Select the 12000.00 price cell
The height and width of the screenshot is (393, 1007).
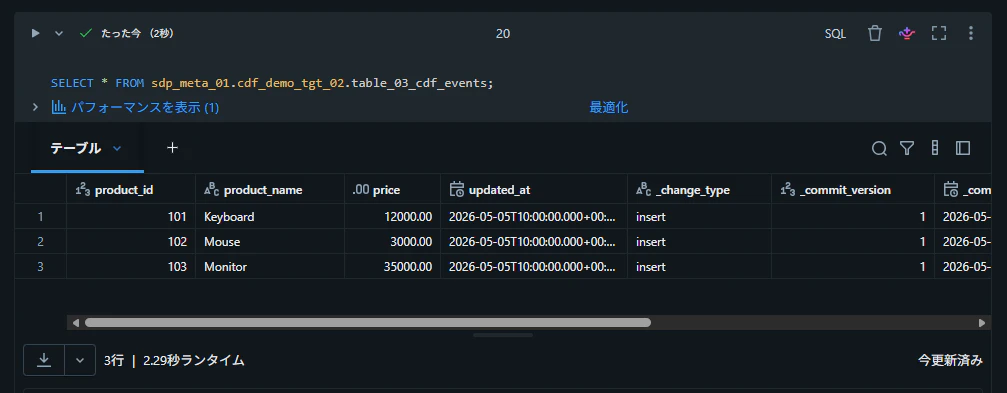(392, 217)
